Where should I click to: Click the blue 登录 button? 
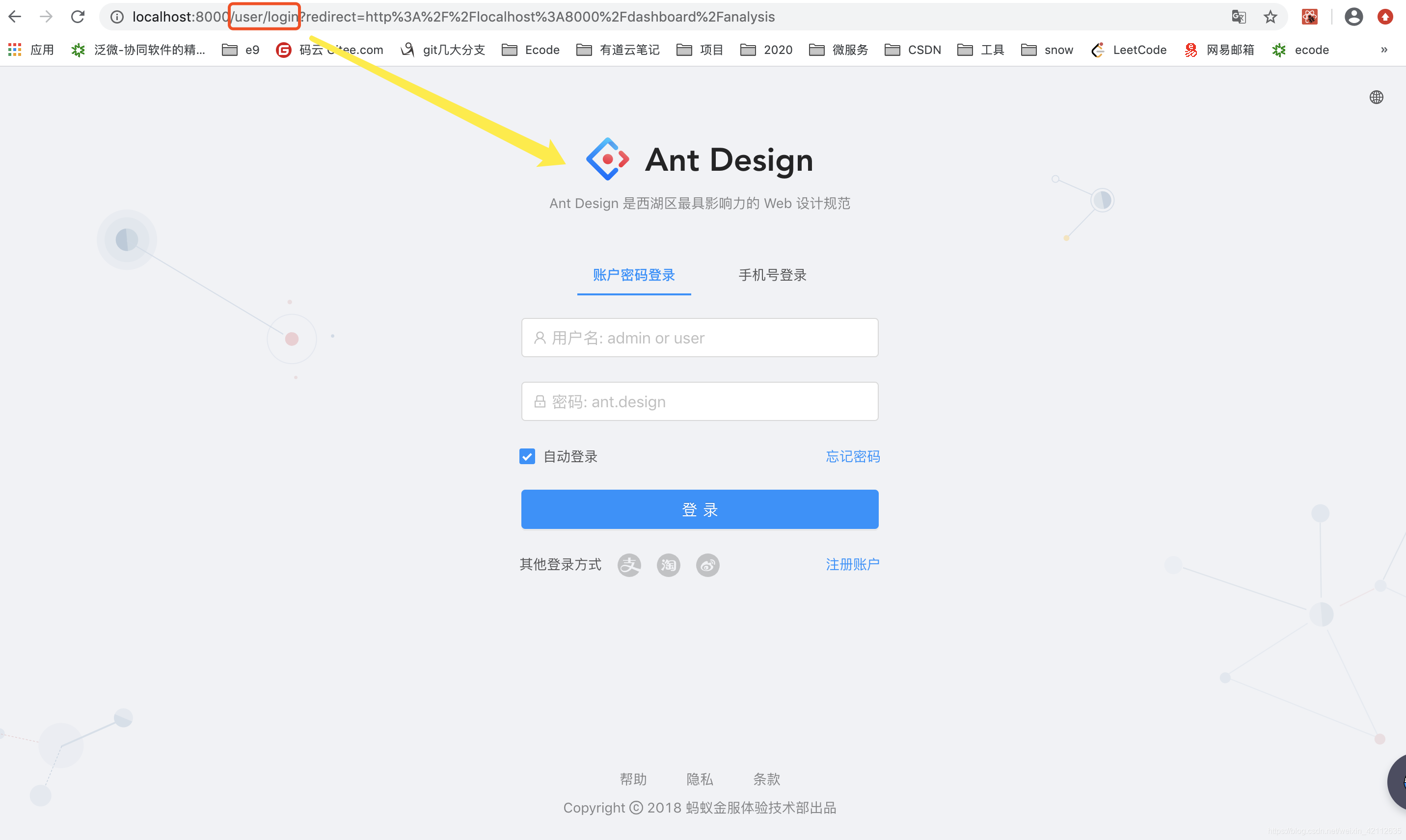pos(700,509)
